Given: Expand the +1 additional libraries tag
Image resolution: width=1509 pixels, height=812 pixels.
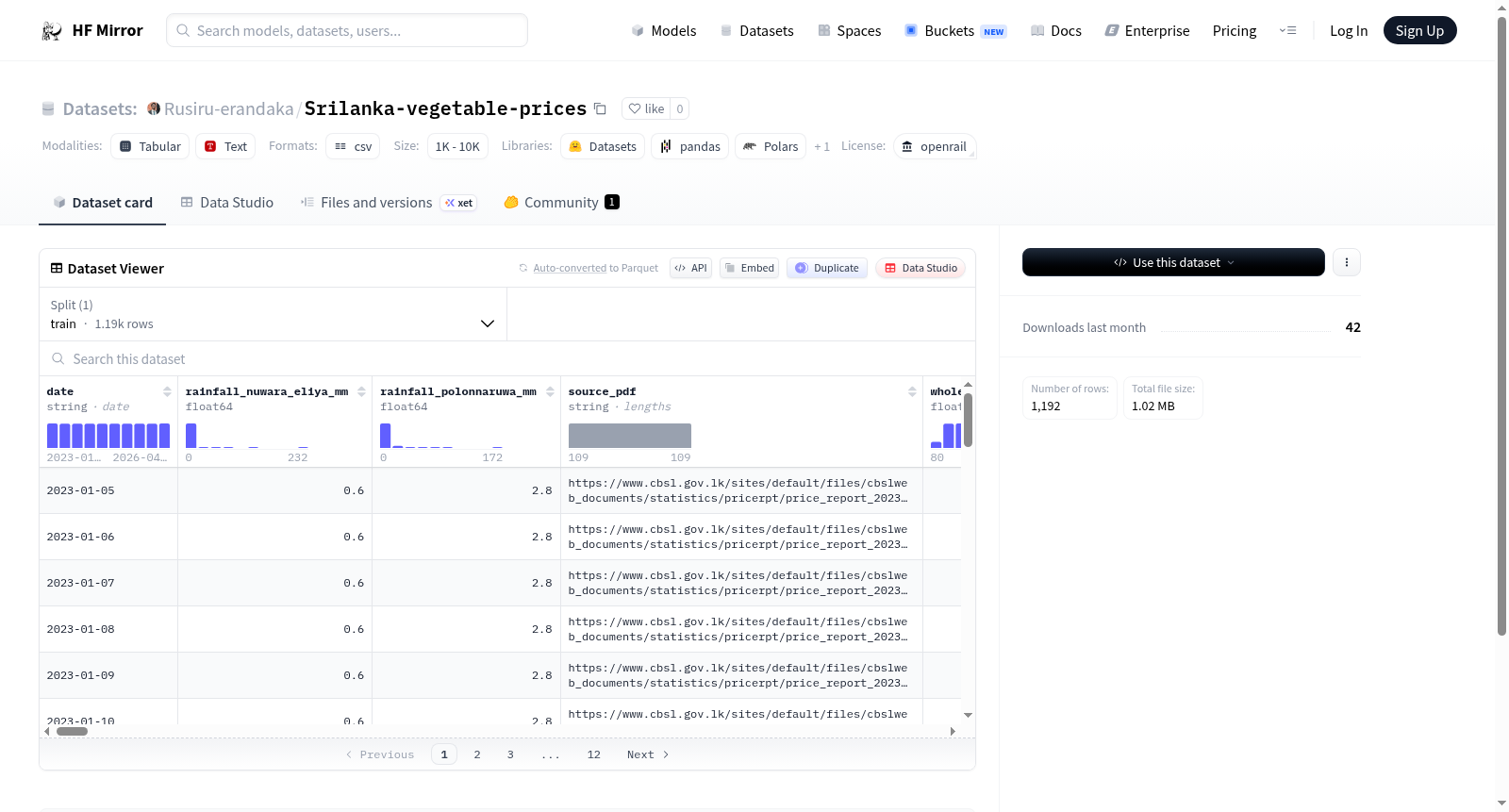Looking at the screenshot, I should click(822, 146).
